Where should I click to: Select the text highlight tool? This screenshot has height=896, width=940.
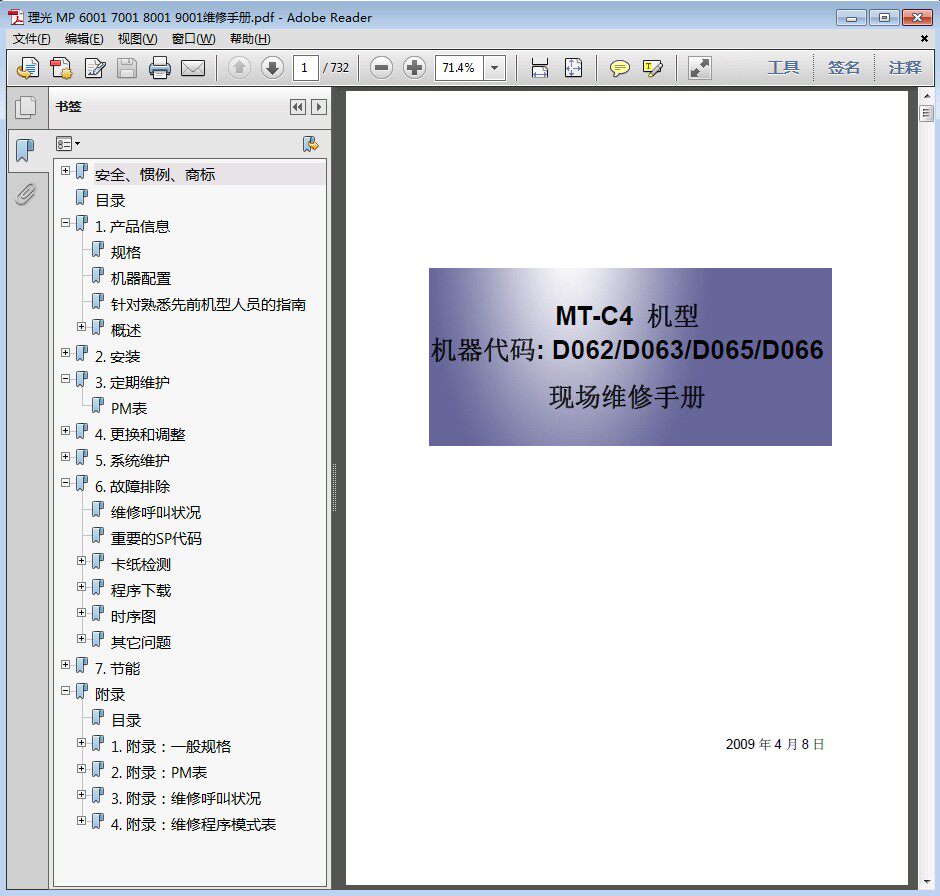pyautogui.click(x=651, y=67)
